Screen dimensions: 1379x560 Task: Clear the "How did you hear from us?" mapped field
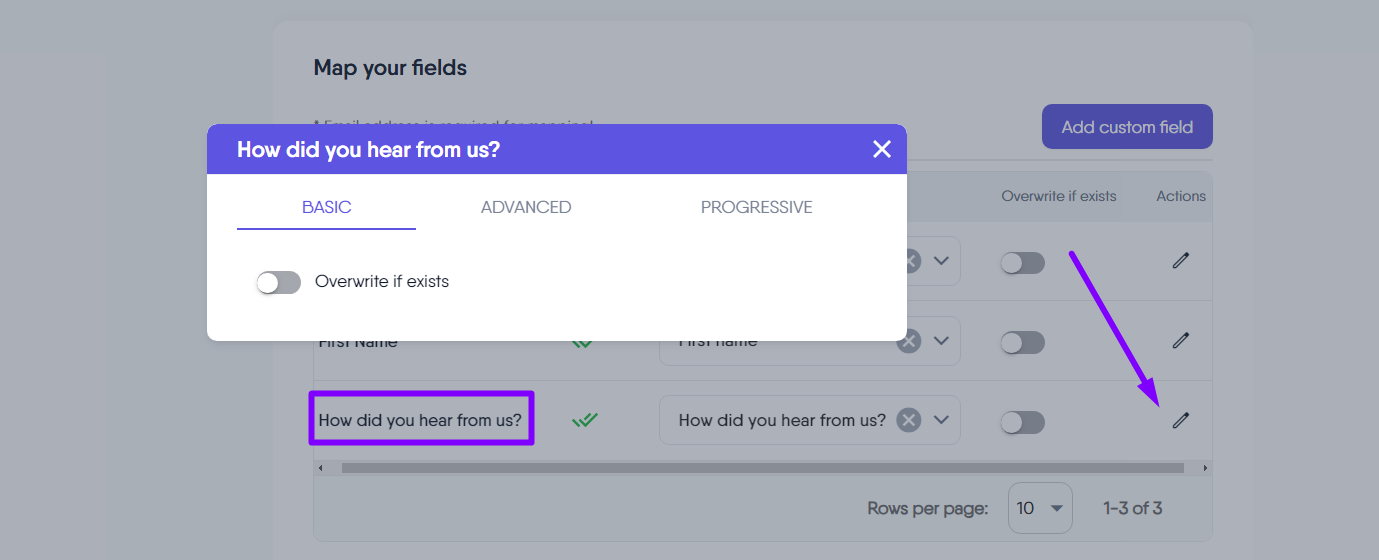908,421
